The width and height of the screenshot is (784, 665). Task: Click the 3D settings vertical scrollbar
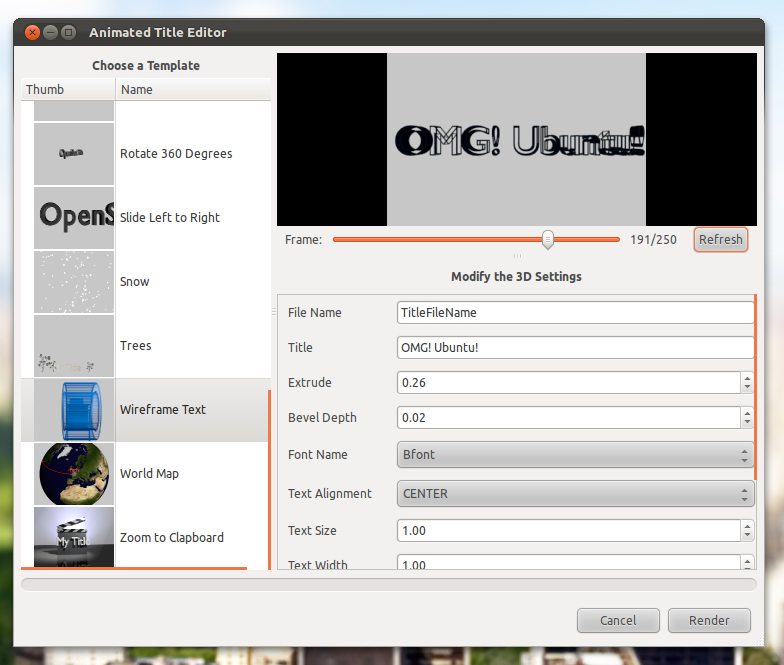click(755, 386)
